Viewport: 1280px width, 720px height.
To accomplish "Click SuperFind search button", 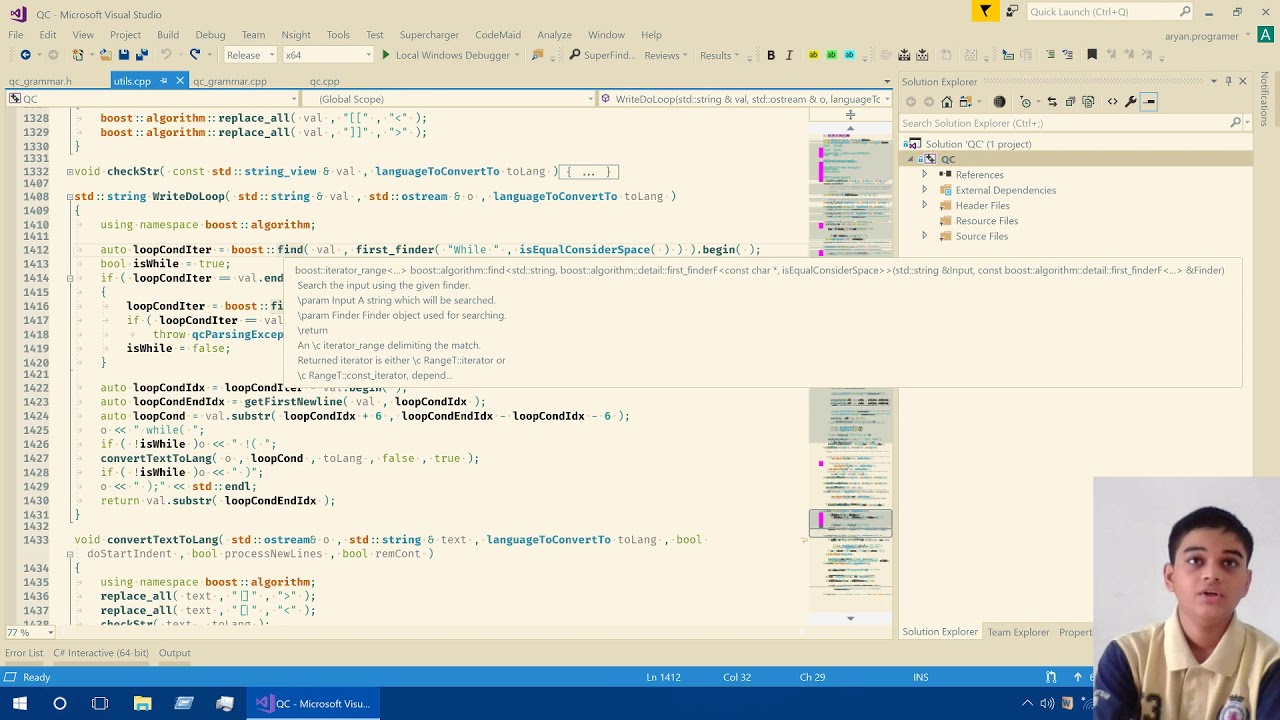I will tap(602, 55).
